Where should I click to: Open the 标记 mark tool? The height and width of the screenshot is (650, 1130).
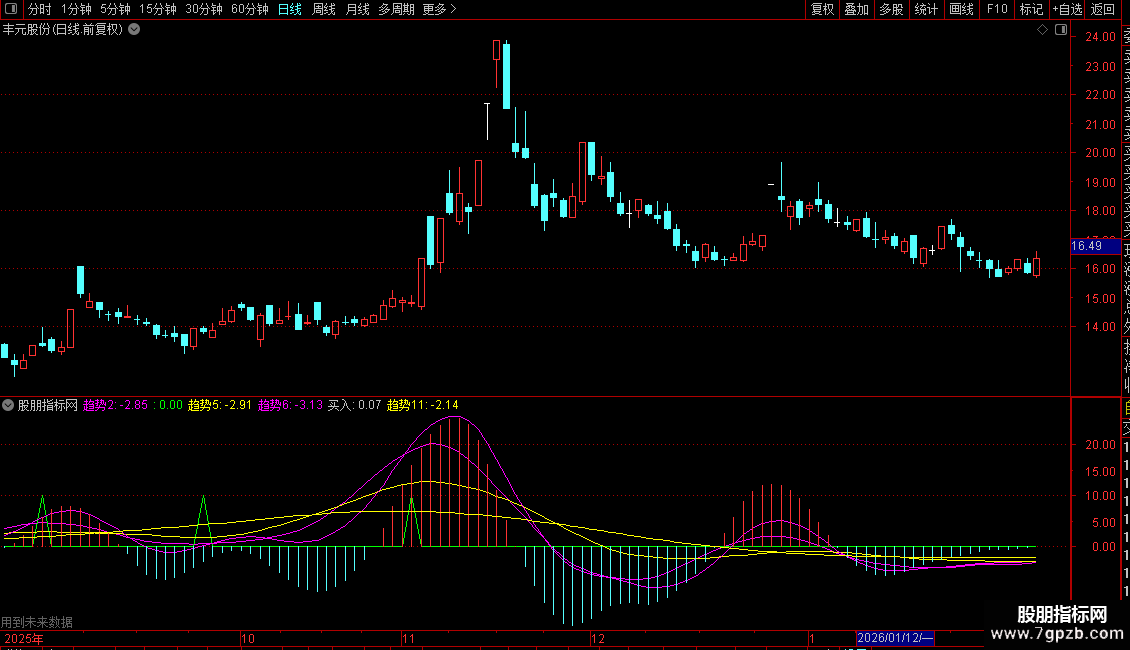pos(1030,10)
